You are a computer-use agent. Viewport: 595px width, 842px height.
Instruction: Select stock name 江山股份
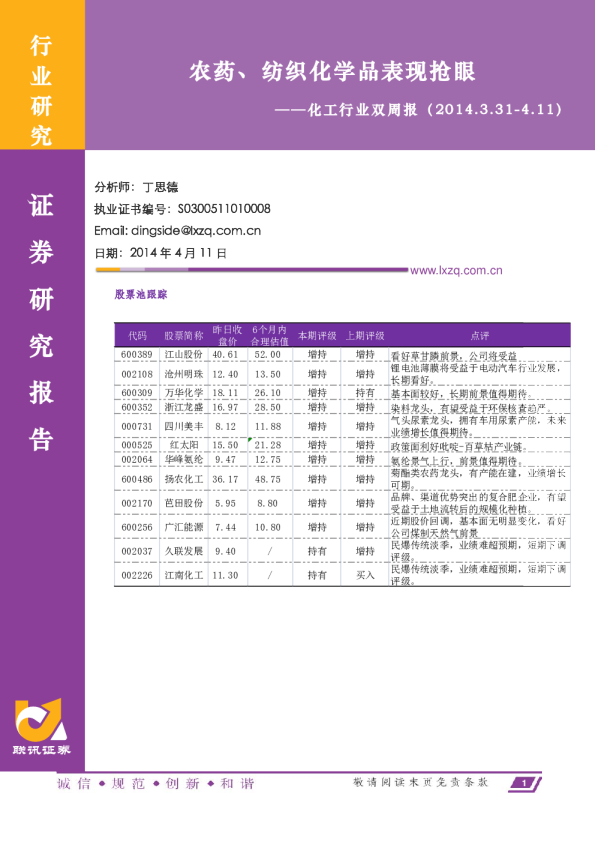point(184,354)
